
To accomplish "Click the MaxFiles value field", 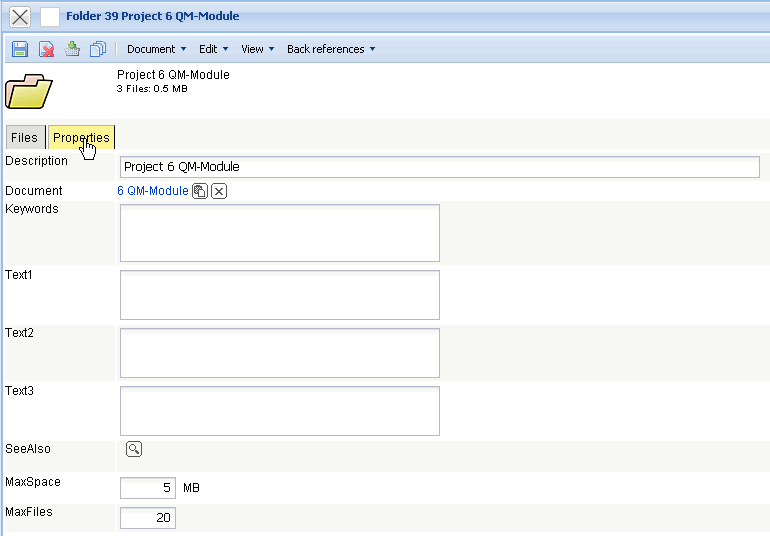I will click(x=148, y=517).
